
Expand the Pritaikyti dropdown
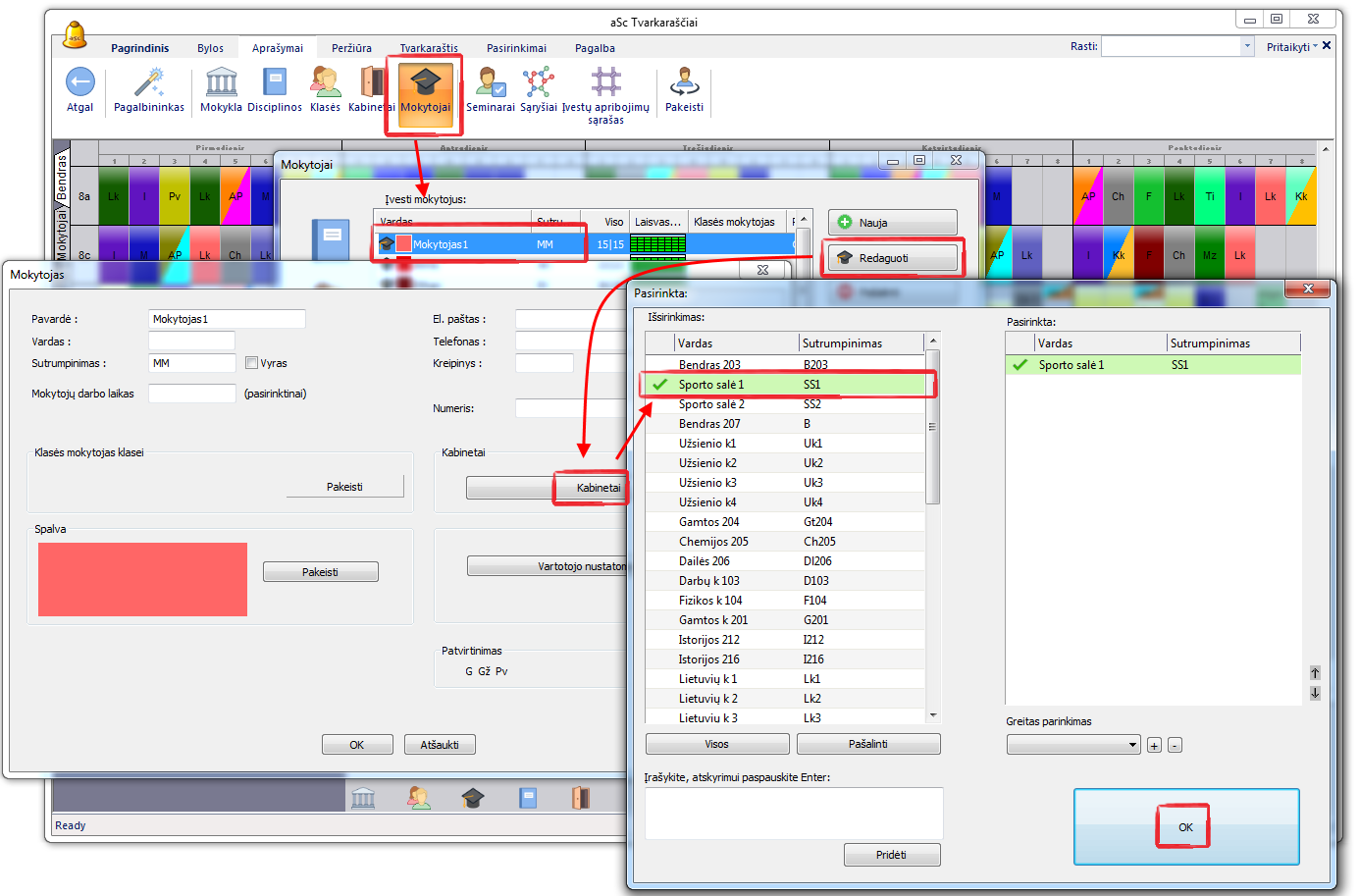click(x=1291, y=47)
